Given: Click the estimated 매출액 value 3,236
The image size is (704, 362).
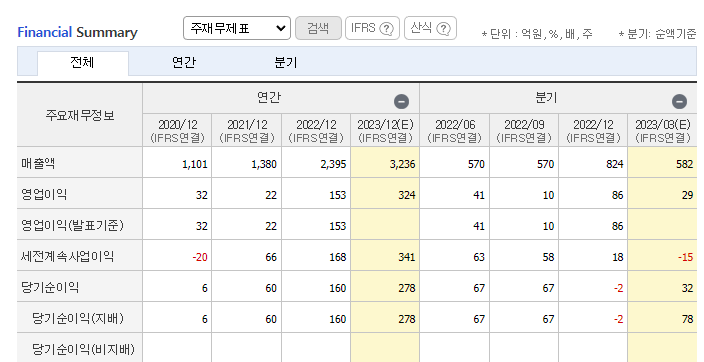Looking at the screenshot, I should (402, 164).
